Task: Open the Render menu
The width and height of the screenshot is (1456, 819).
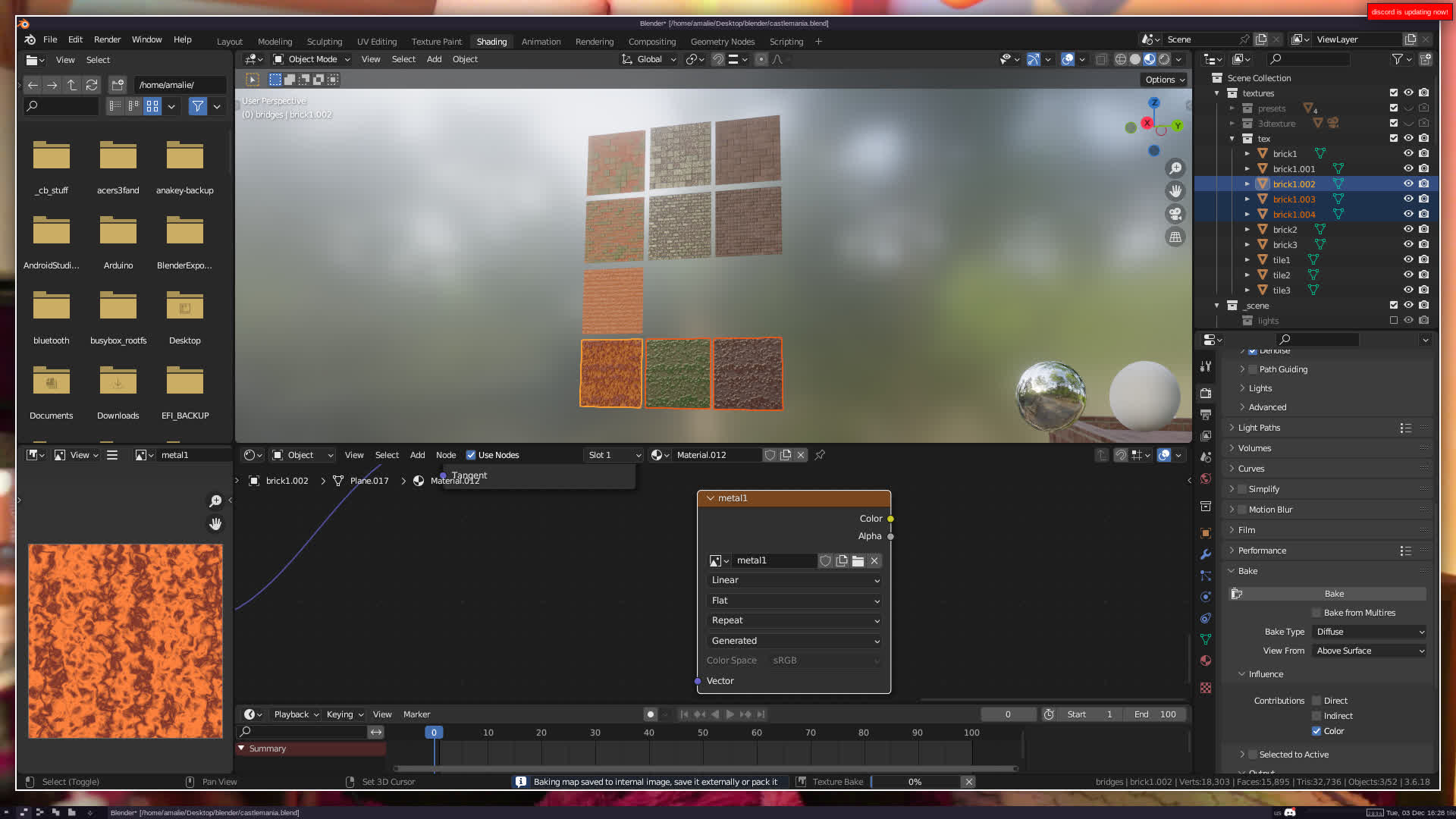Action: 107,39
